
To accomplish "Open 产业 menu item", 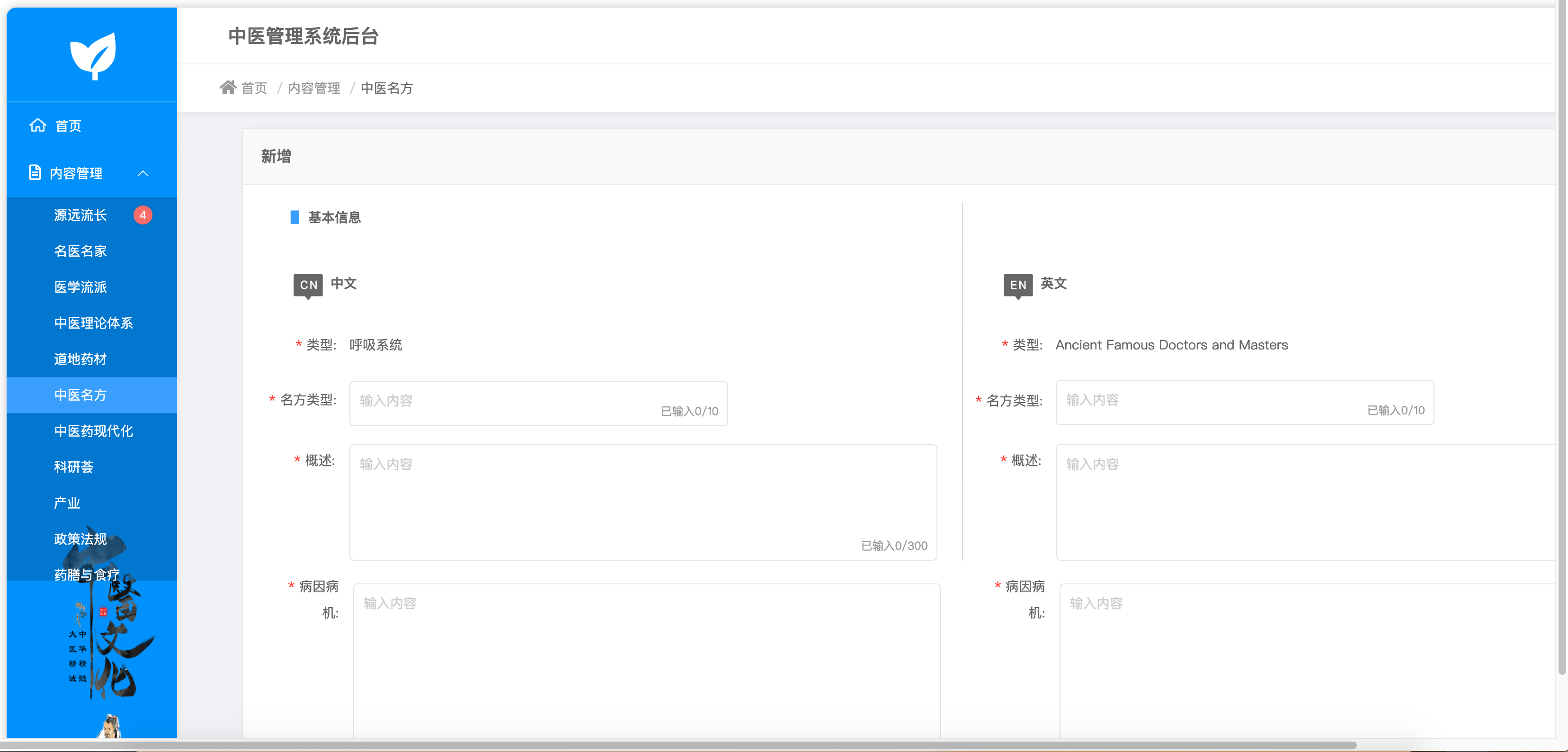I will point(91,502).
